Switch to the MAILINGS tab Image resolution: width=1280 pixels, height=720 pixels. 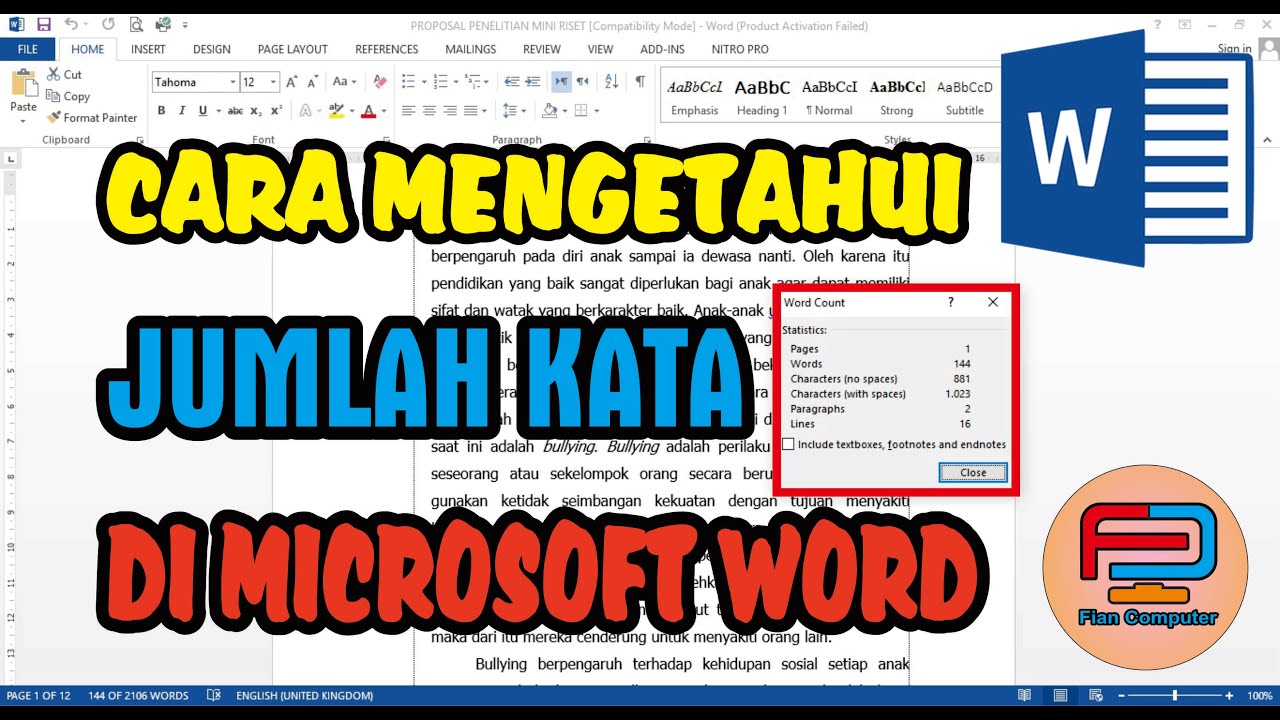(470, 49)
